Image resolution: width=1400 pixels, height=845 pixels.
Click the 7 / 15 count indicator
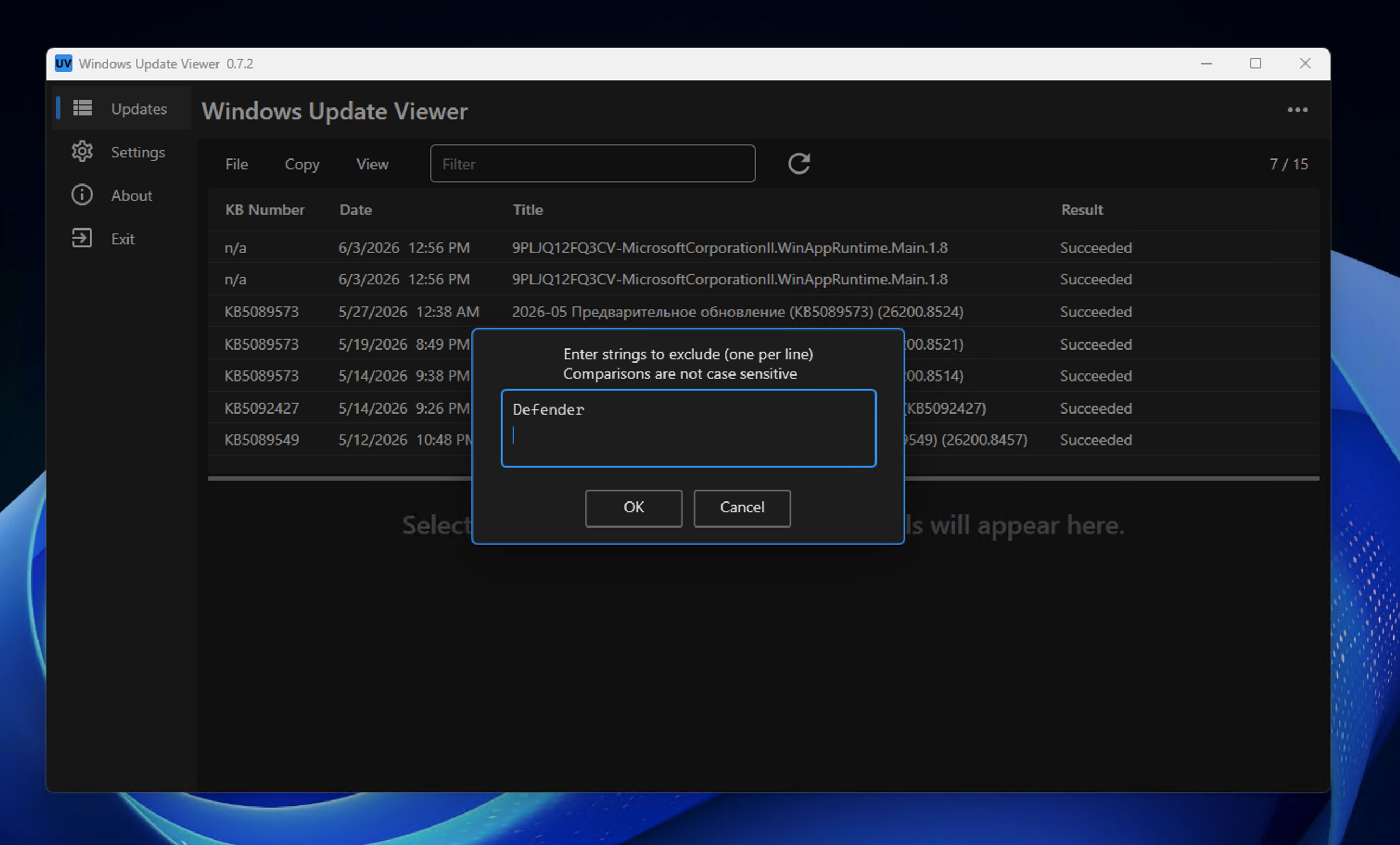[x=1289, y=164]
